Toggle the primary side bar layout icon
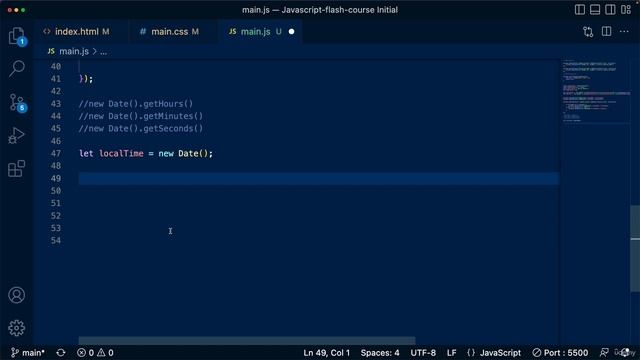Image resolution: width=640 pixels, height=360 pixels. (x=580, y=9)
